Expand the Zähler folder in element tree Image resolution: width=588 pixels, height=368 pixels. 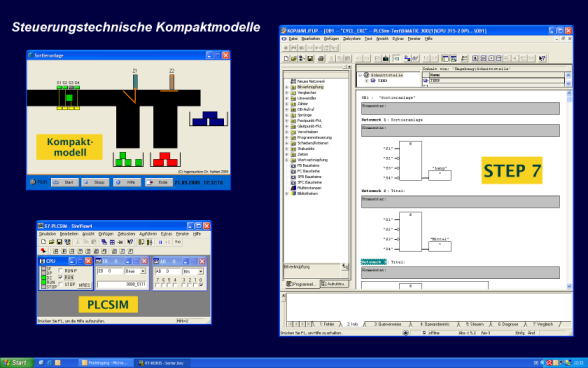pos(287,104)
